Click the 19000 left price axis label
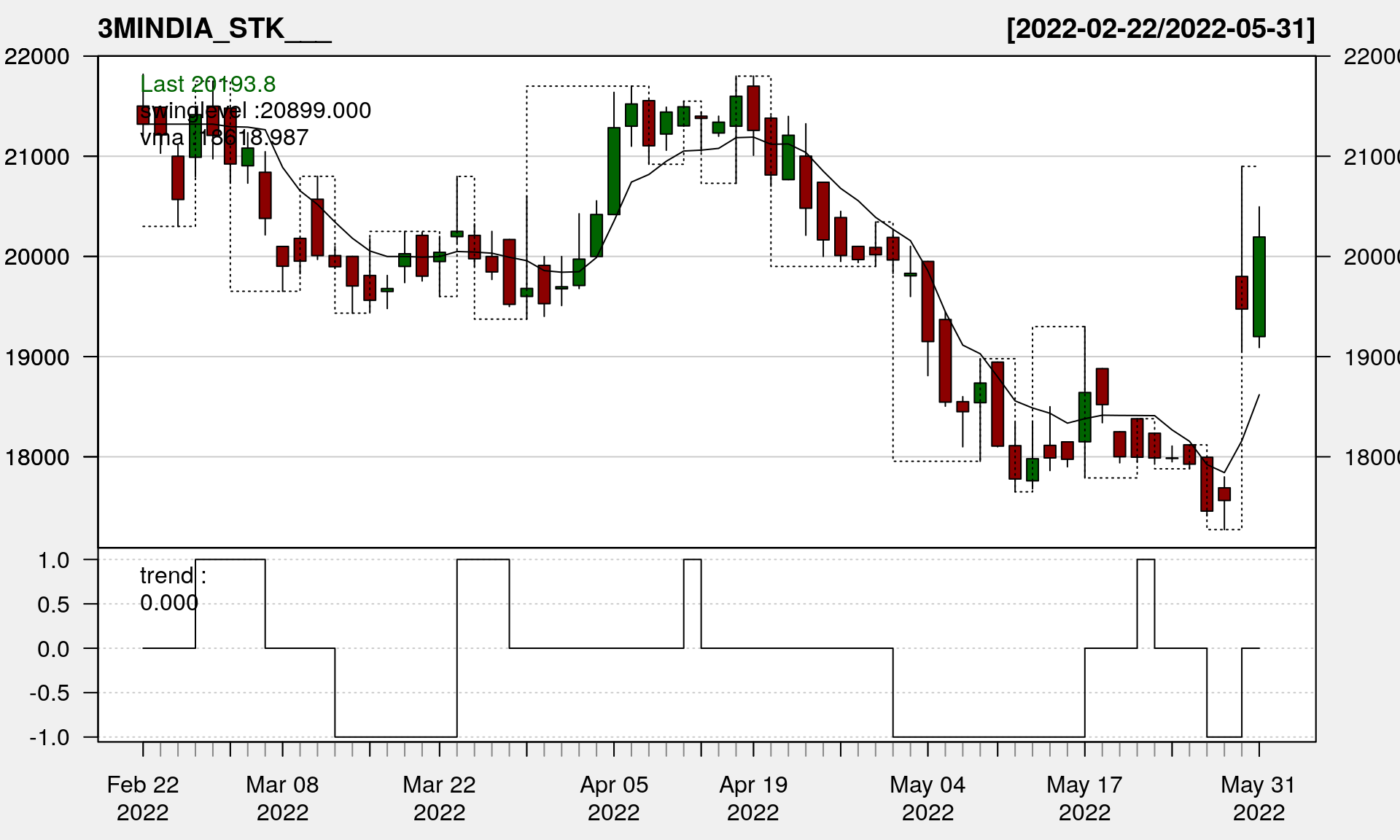 pyautogui.click(x=37, y=357)
